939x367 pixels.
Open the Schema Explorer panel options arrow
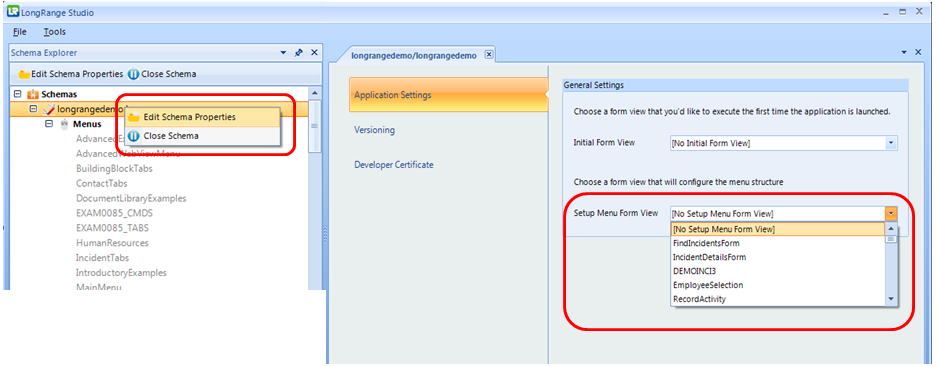[284, 53]
